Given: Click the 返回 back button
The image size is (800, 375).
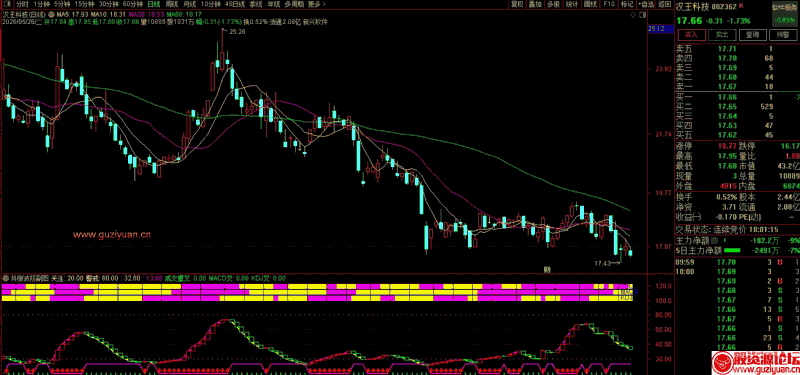Looking at the screenshot, I should [664, 4].
